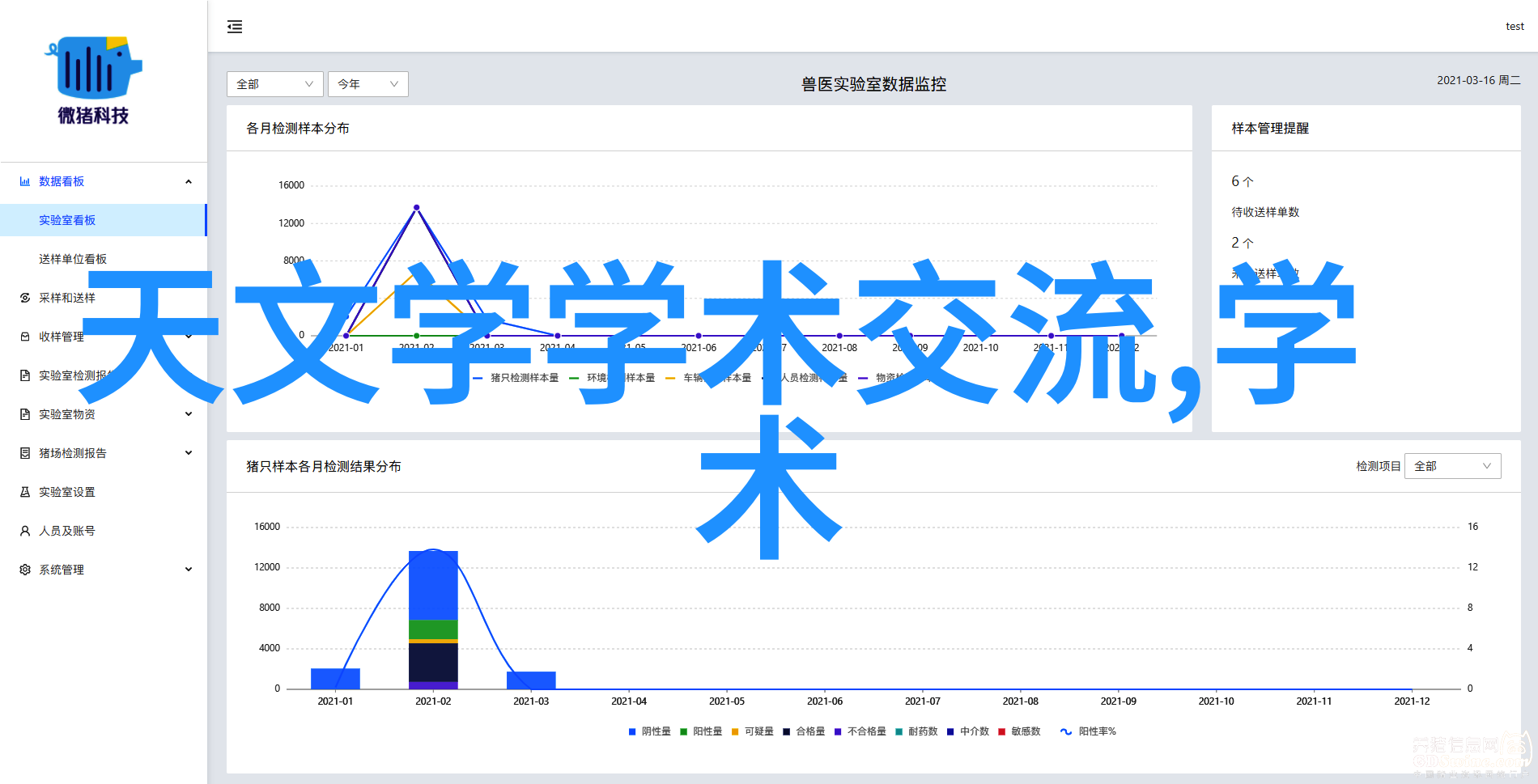Toggle the 阳性率% line in legend

point(1089,731)
